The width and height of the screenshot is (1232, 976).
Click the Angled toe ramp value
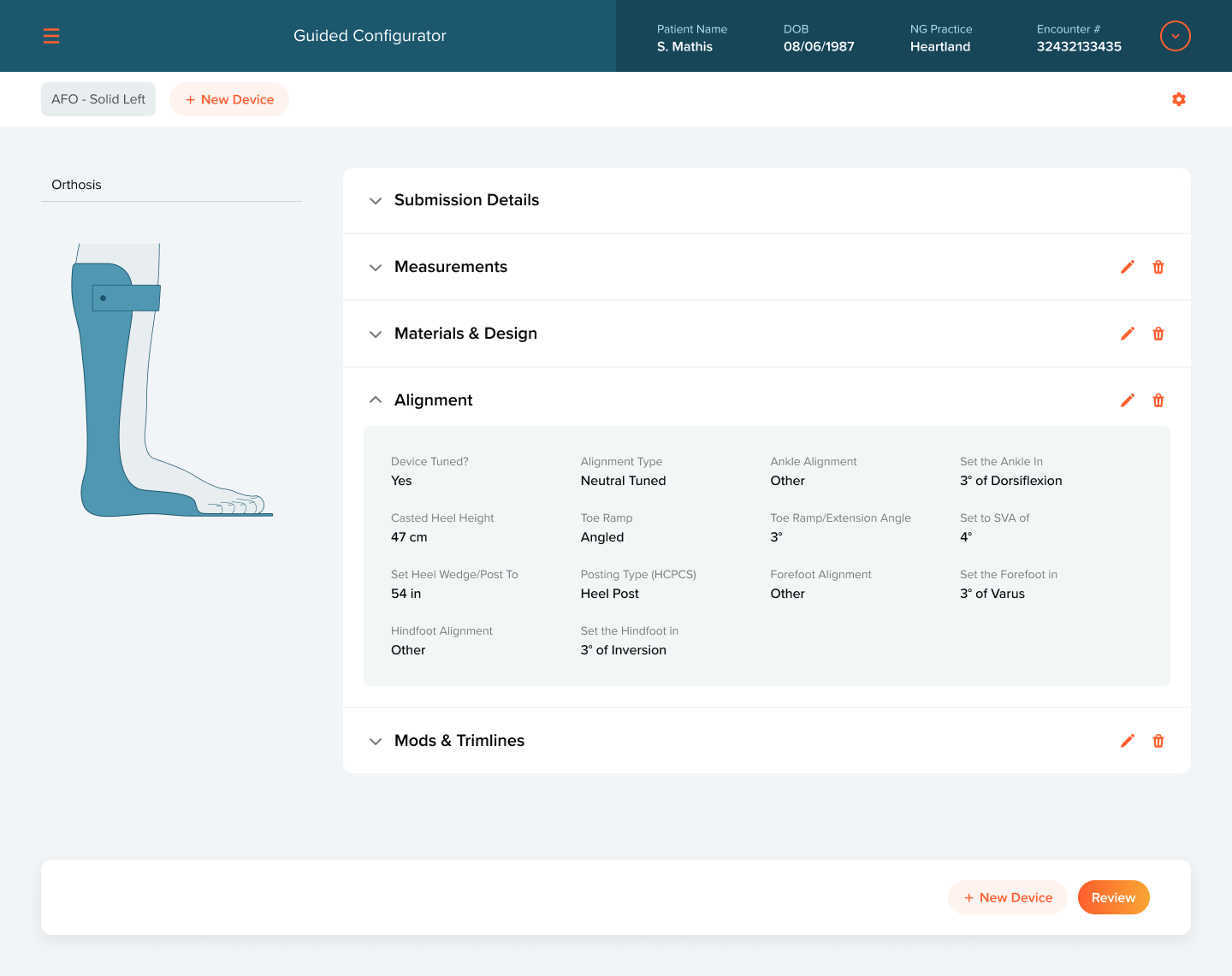[602, 537]
